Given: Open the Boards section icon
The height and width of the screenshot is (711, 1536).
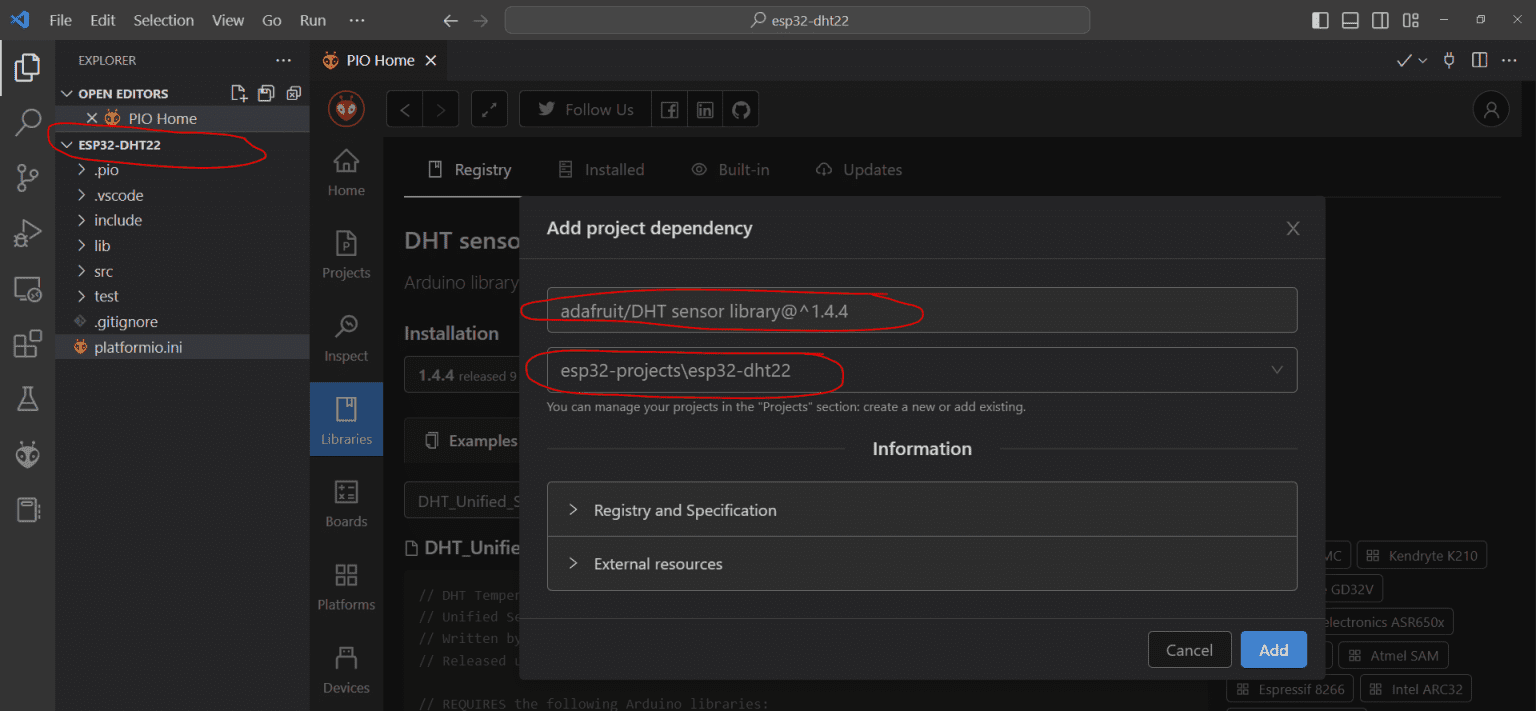Looking at the screenshot, I should pyautogui.click(x=346, y=503).
